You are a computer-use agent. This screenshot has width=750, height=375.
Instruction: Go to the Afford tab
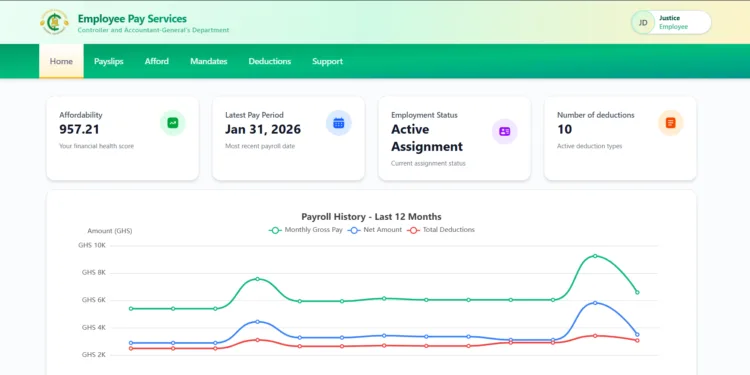tap(157, 61)
